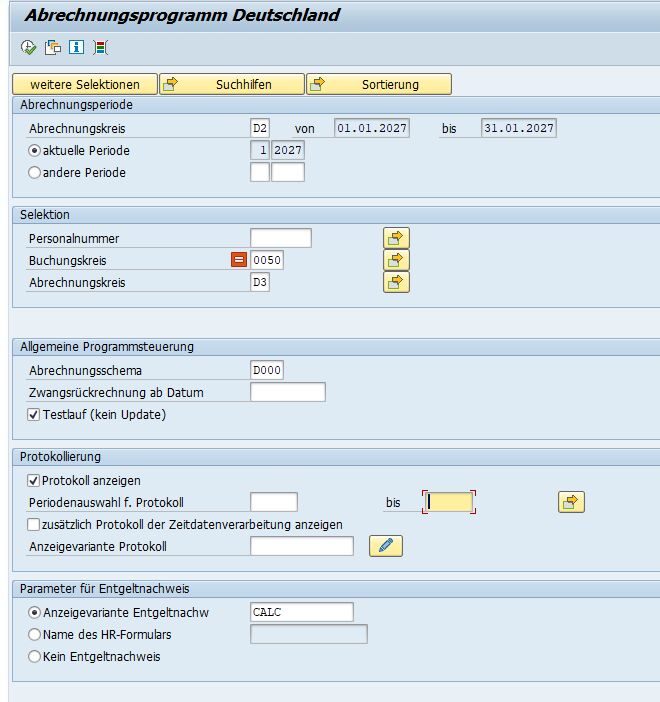The height and width of the screenshot is (702, 660).
Task: Click the "Personalnummer" label text
Action: (x=74, y=239)
